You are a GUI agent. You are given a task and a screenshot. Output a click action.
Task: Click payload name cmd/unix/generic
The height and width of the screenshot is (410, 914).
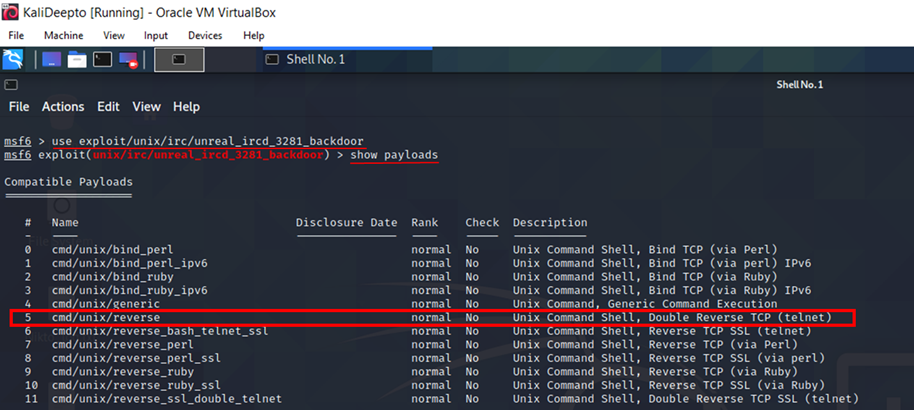pyautogui.click(x=106, y=304)
